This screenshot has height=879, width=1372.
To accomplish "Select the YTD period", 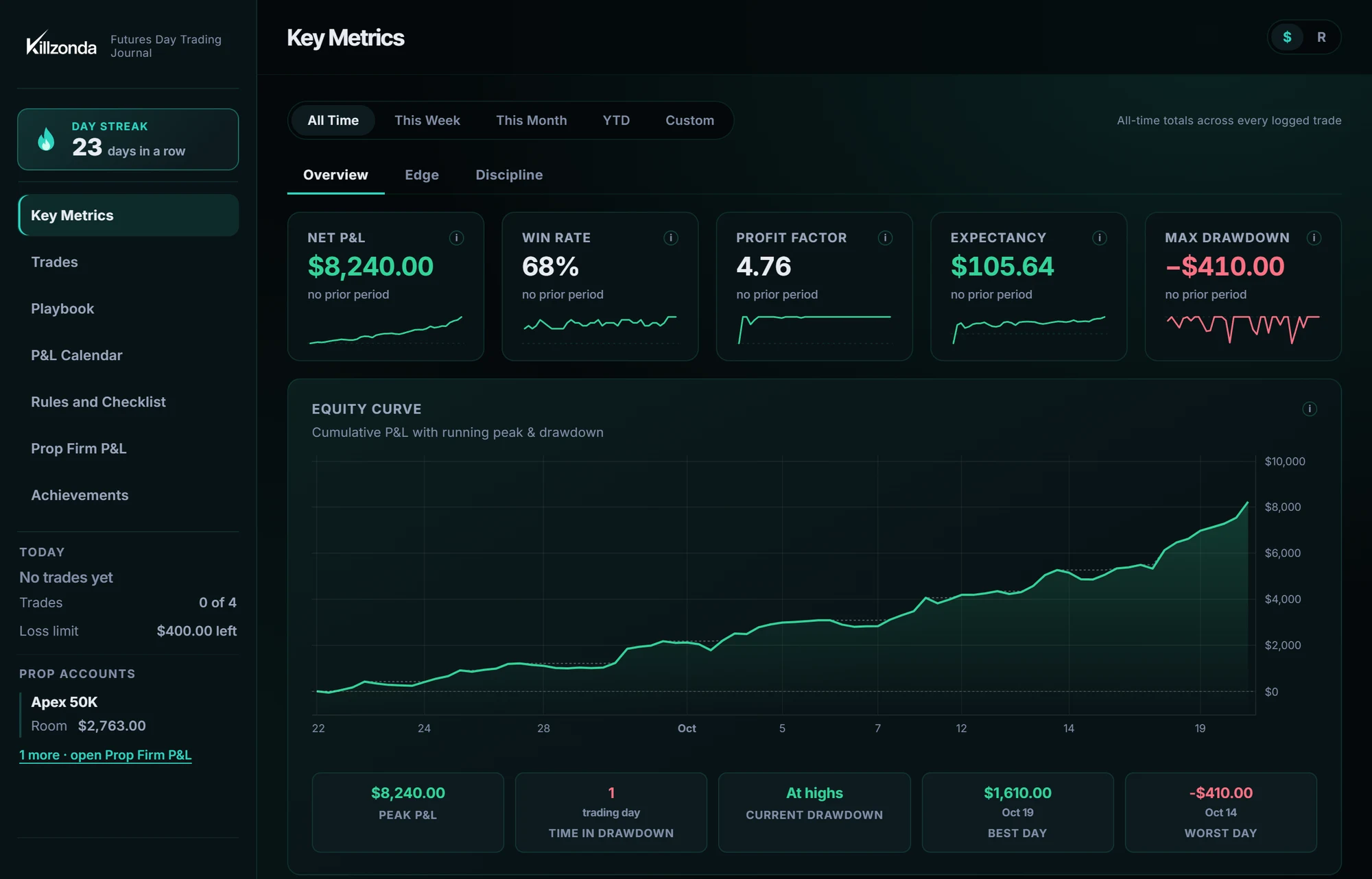I will pyautogui.click(x=616, y=121).
